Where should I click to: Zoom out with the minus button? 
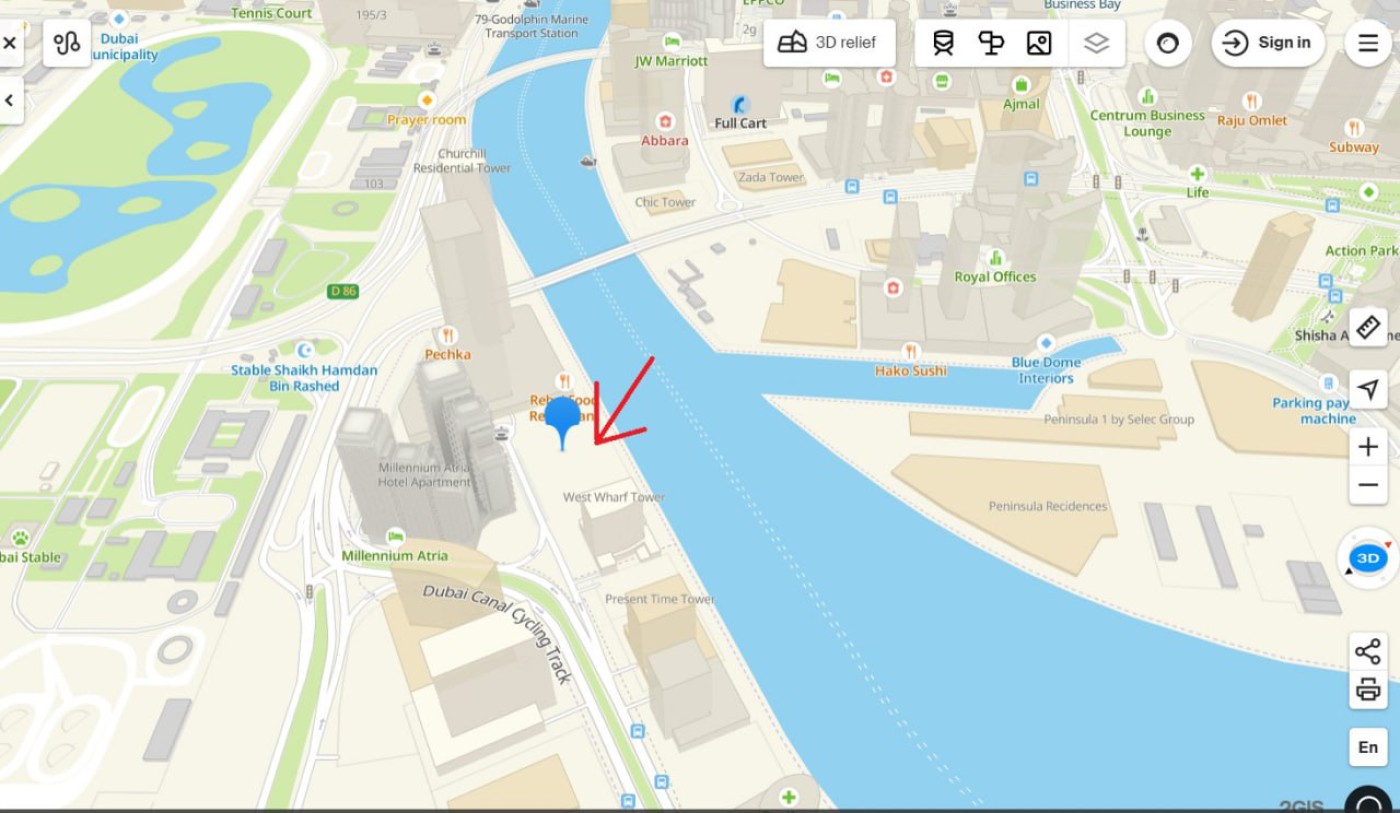[x=1368, y=486]
